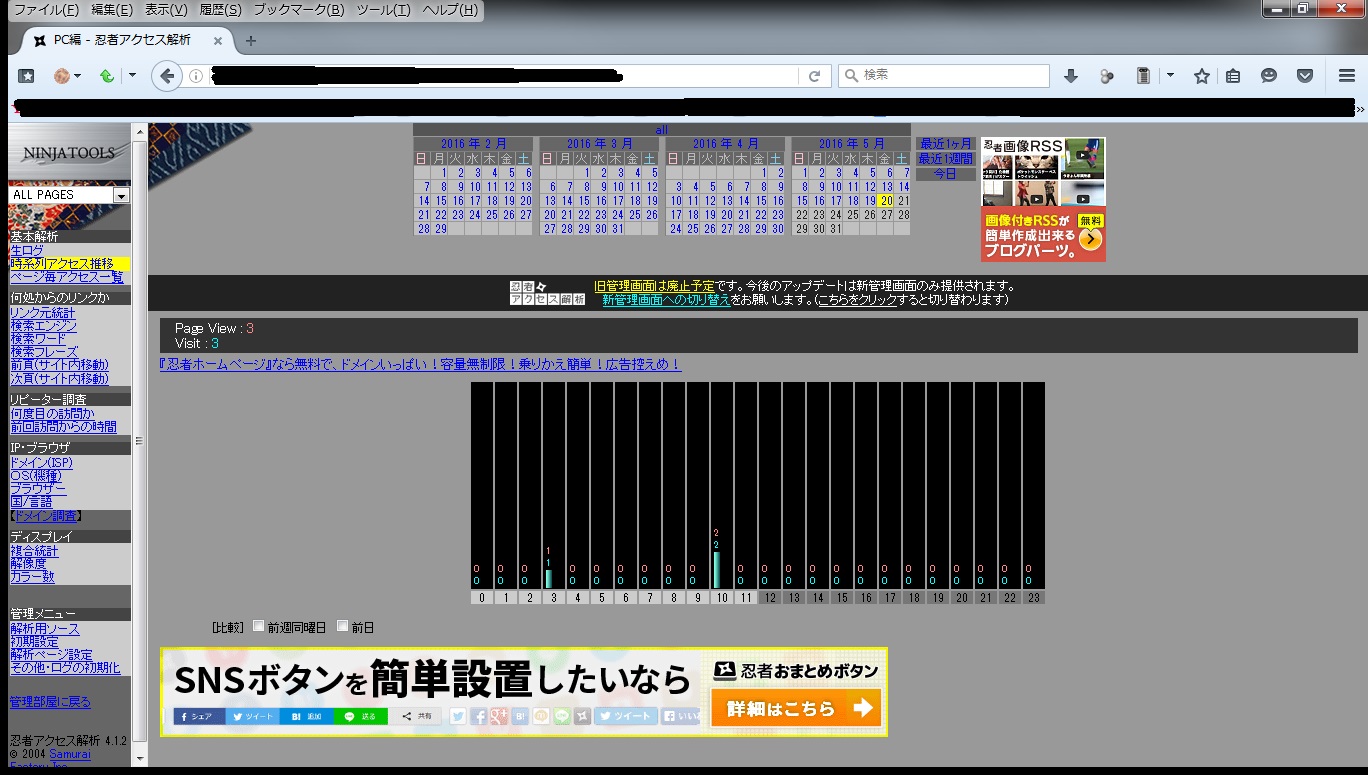Open the 忍者ホームページ promo text link
This screenshot has height=775, width=1368.
pos(420,365)
